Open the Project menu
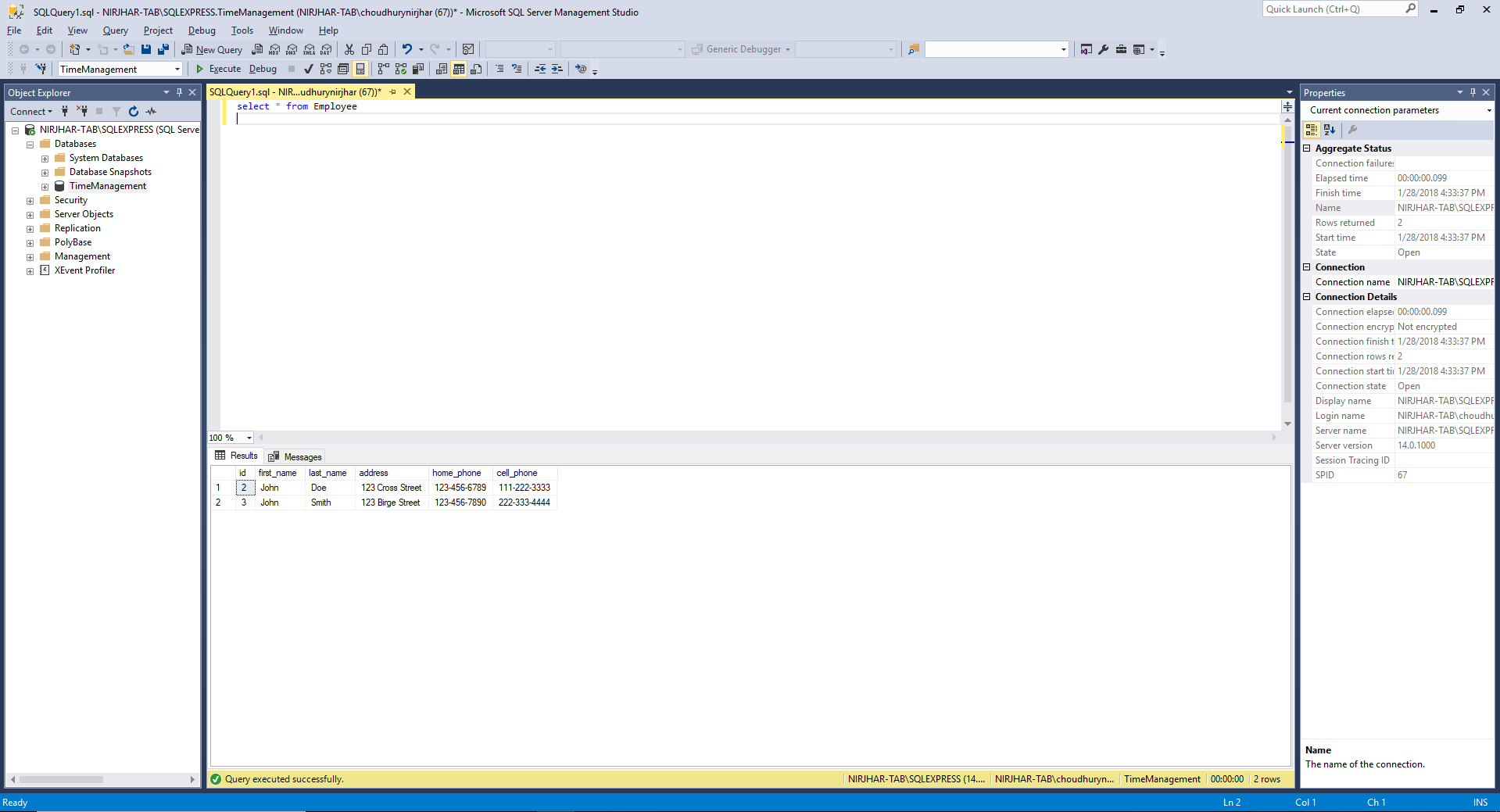 (158, 30)
